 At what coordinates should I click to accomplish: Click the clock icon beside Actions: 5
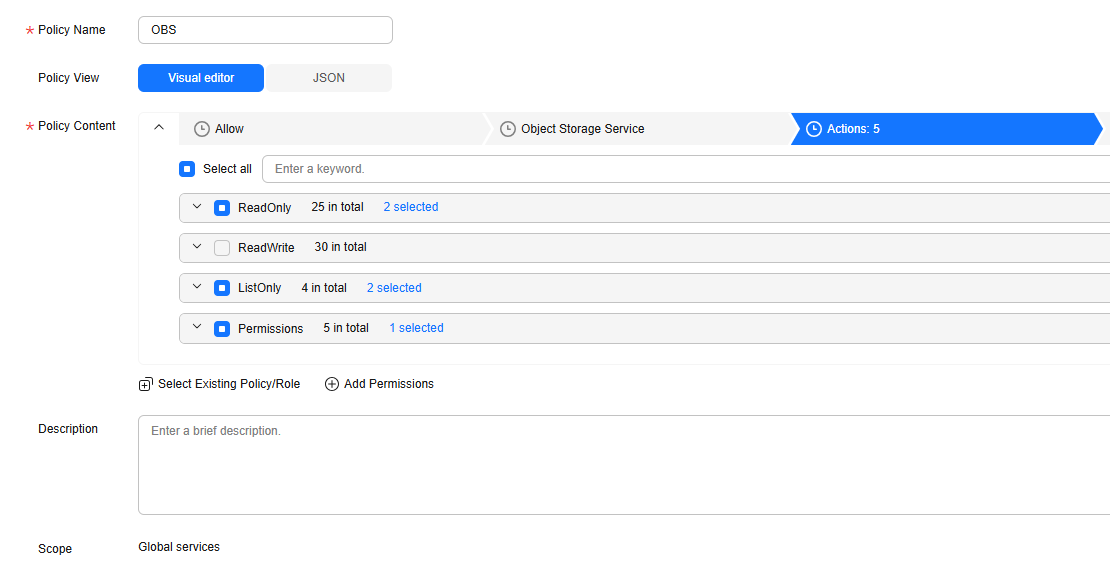pyautogui.click(x=814, y=129)
